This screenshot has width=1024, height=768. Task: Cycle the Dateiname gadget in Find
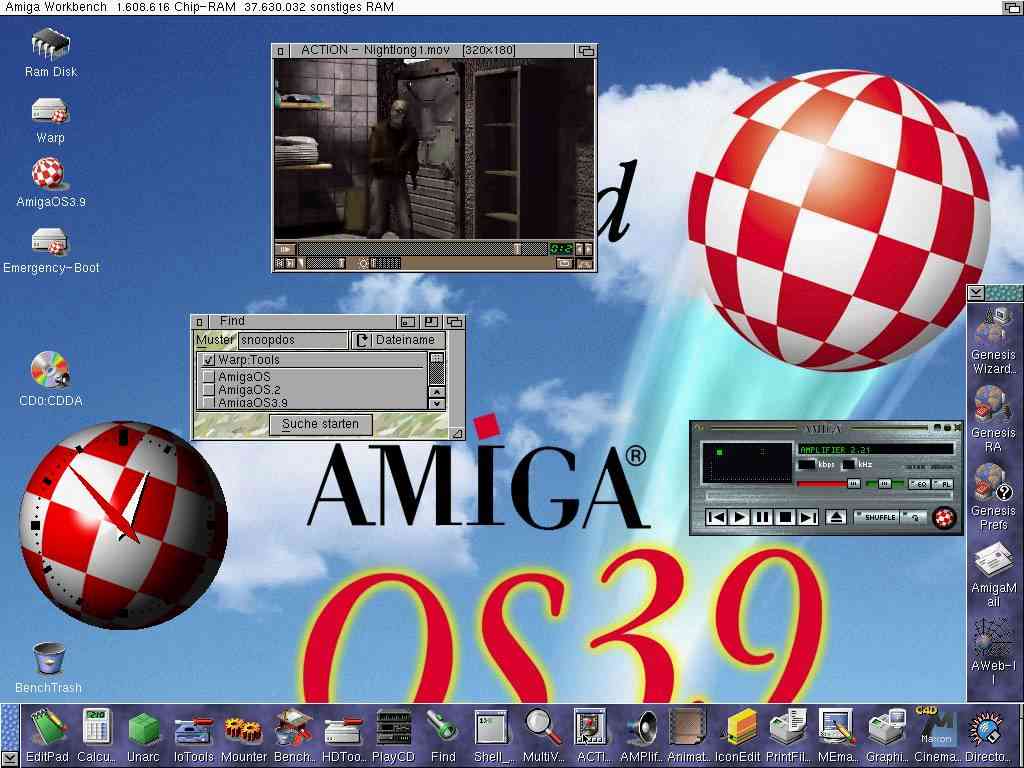[x=400, y=339]
